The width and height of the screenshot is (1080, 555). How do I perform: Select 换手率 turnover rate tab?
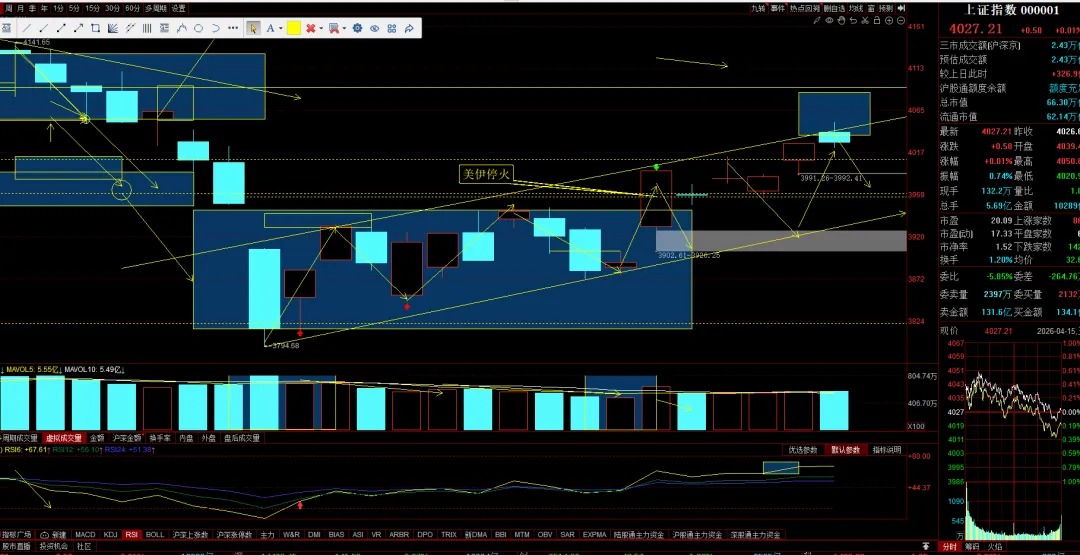point(160,438)
